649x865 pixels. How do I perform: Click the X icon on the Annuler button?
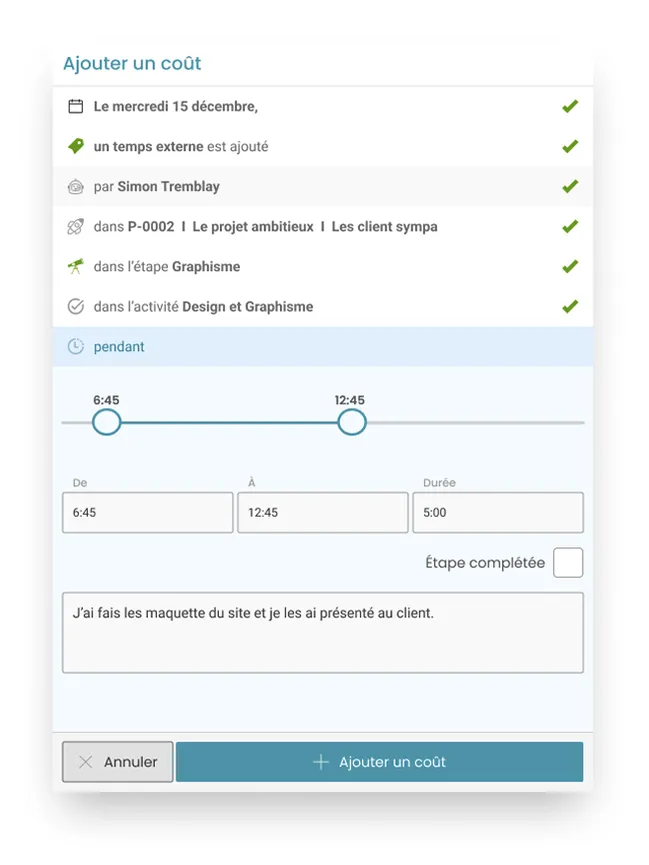(86, 761)
